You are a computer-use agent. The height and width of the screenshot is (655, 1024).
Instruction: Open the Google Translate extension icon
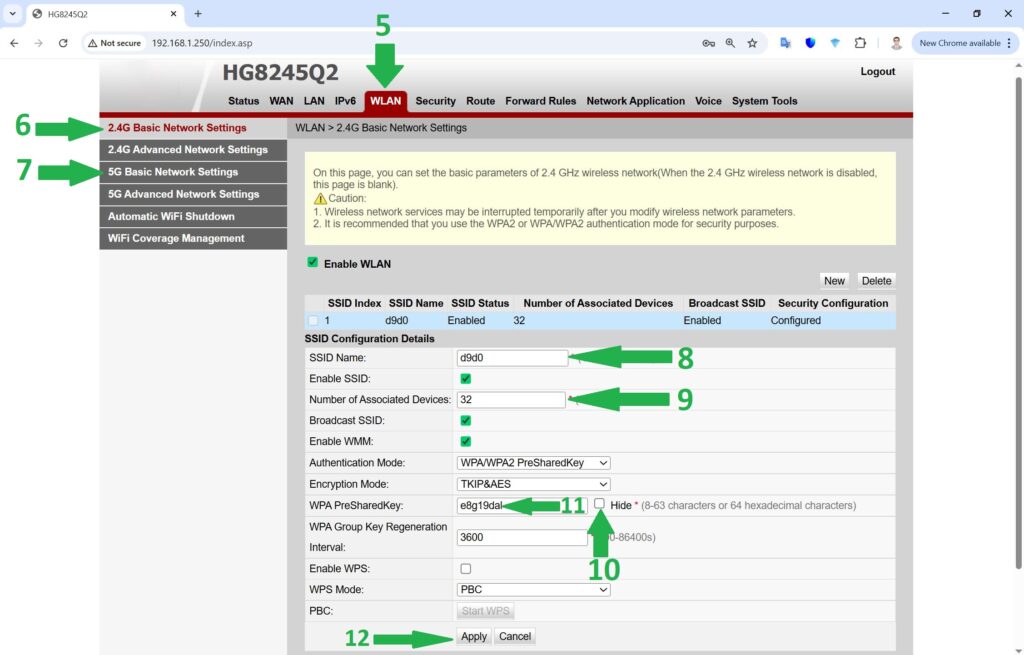point(786,43)
